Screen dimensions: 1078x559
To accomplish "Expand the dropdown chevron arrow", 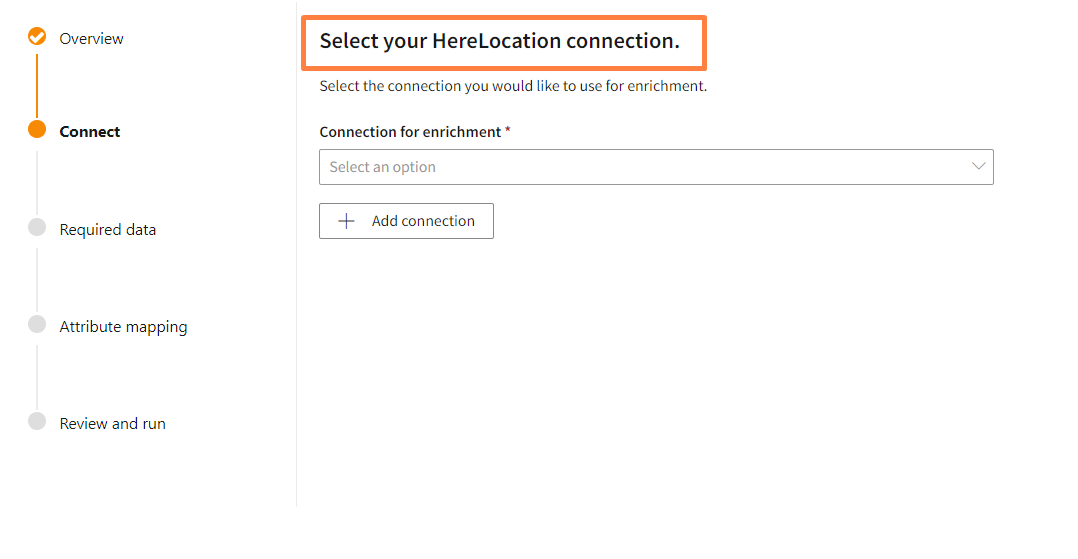I will coord(979,167).
